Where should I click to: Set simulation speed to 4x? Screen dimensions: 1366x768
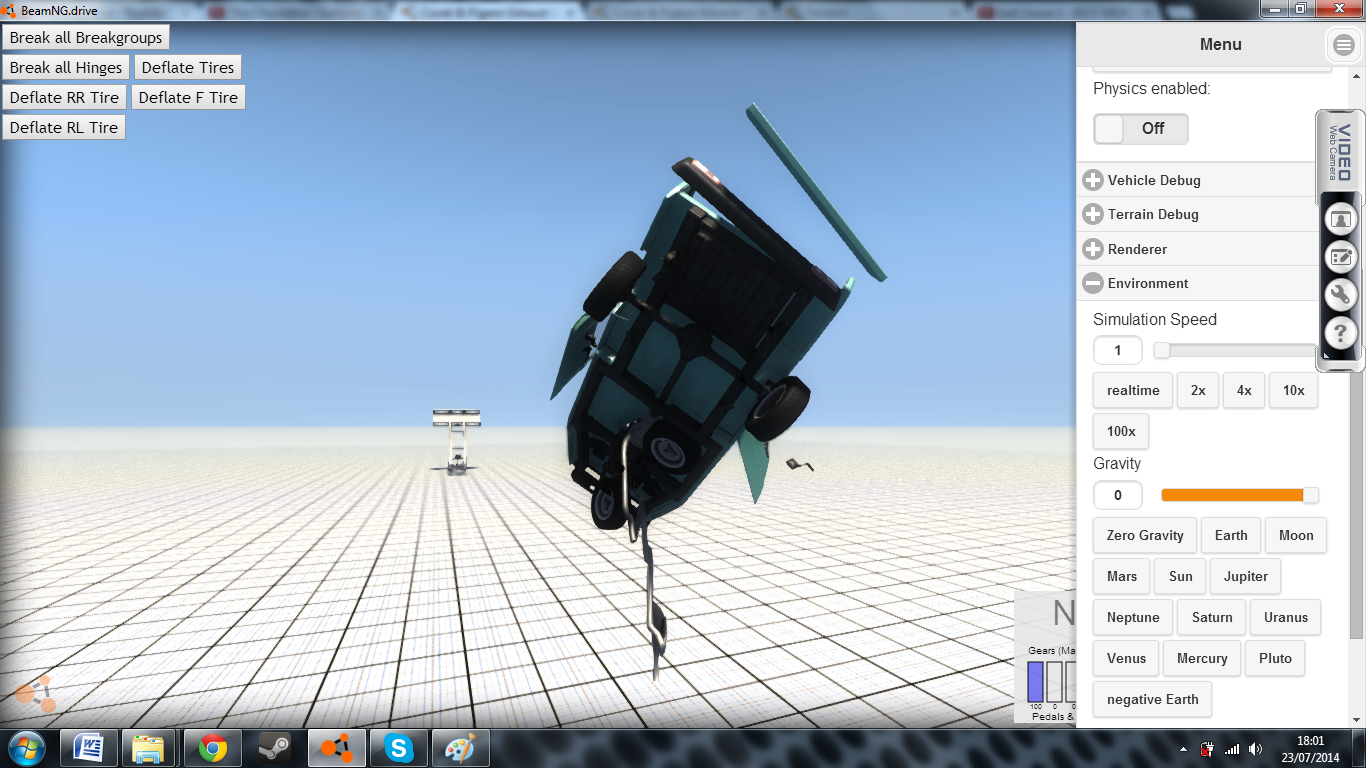click(x=1244, y=390)
